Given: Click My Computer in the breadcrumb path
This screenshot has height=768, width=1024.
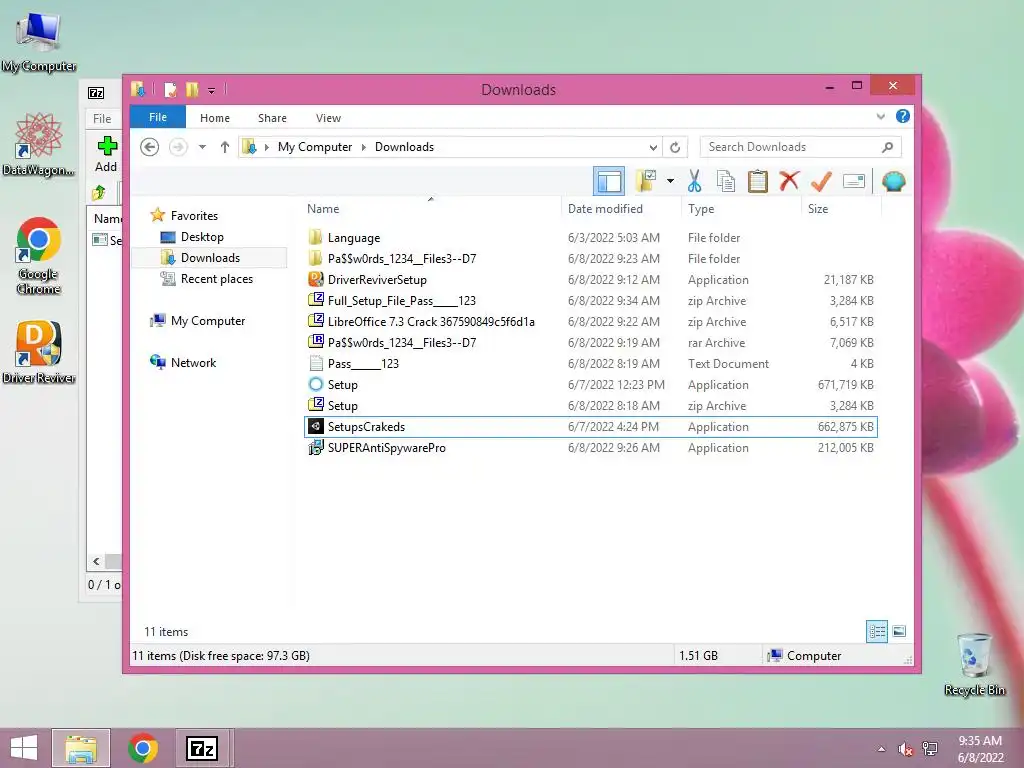Looking at the screenshot, I should [x=315, y=147].
